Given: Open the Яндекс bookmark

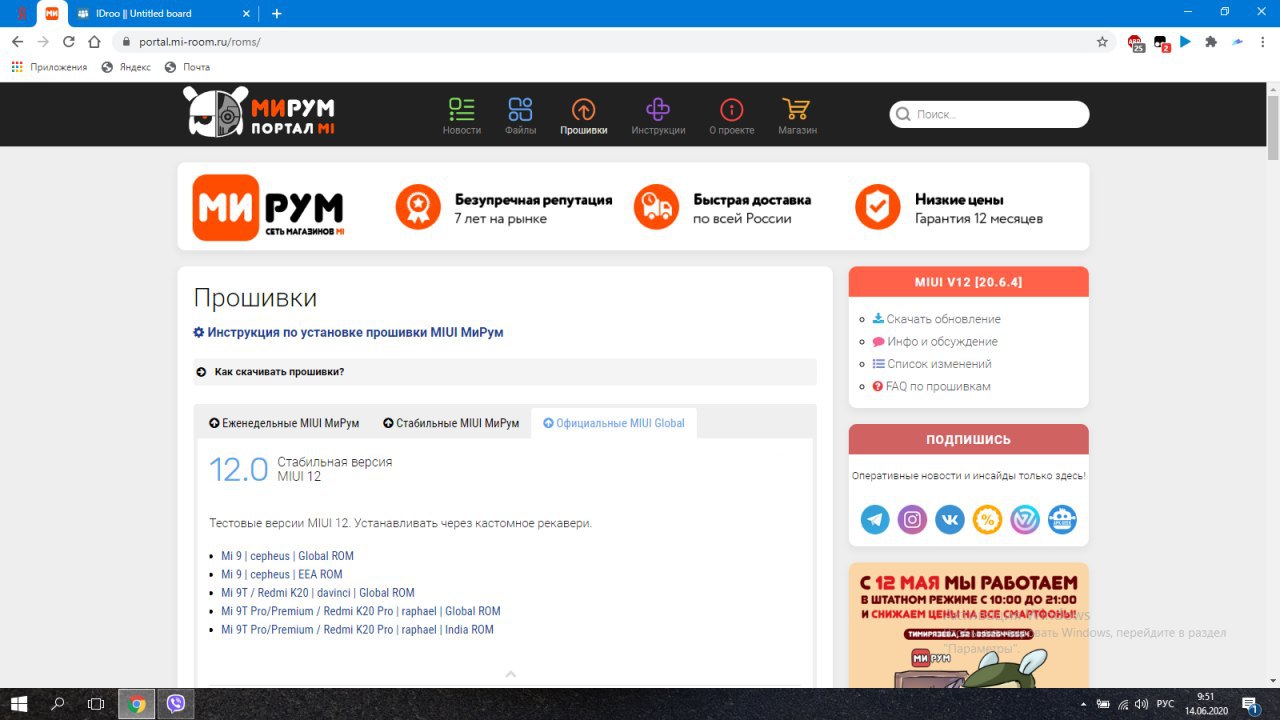Looking at the screenshot, I should point(126,67).
